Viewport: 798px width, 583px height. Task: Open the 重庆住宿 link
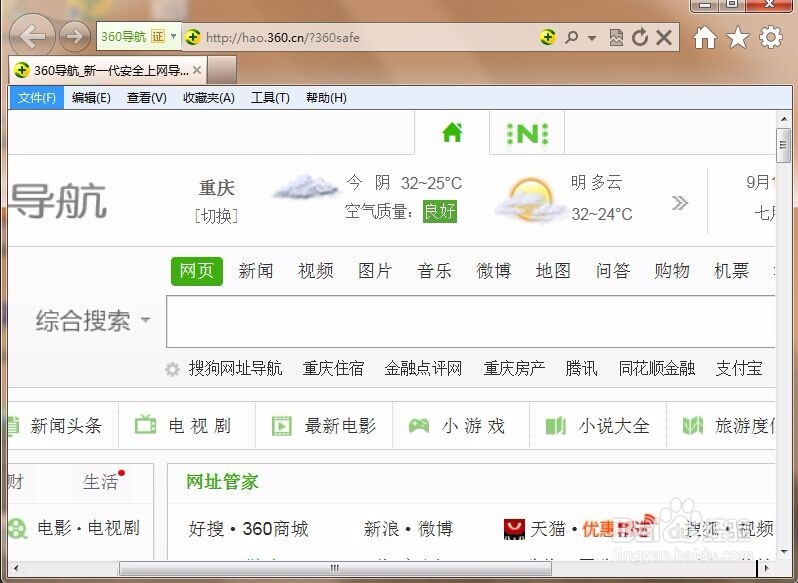pyautogui.click(x=333, y=368)
